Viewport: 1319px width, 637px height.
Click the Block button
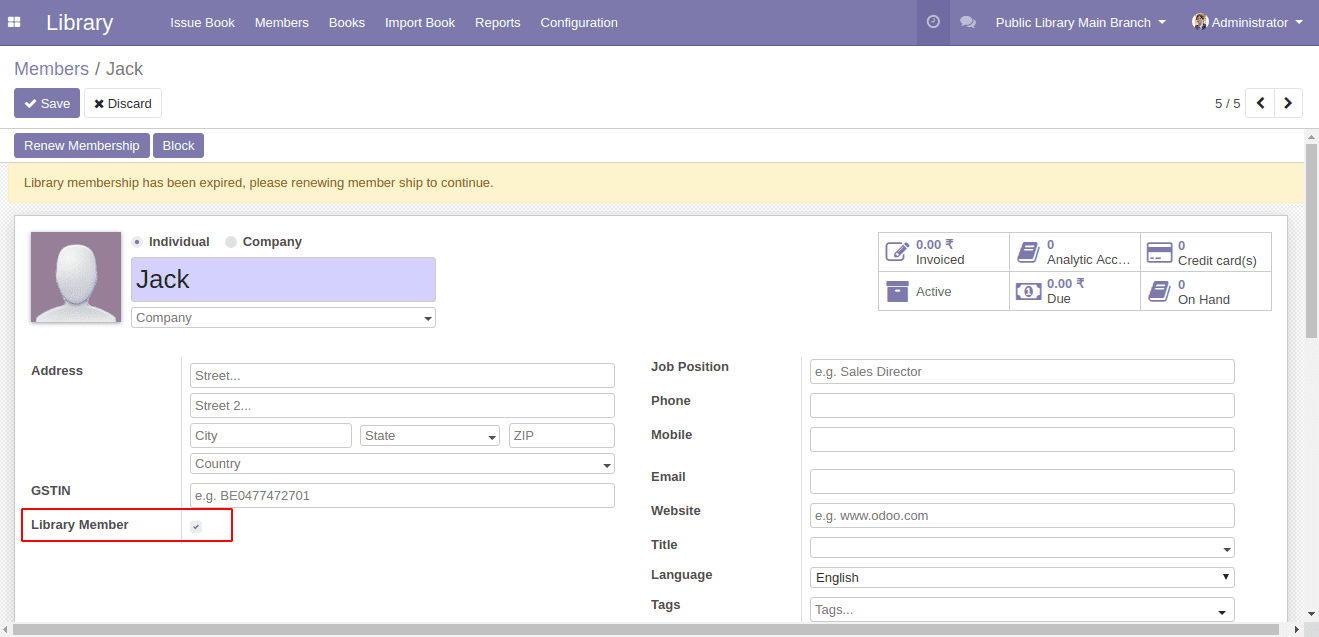click(x=178, y=146)
